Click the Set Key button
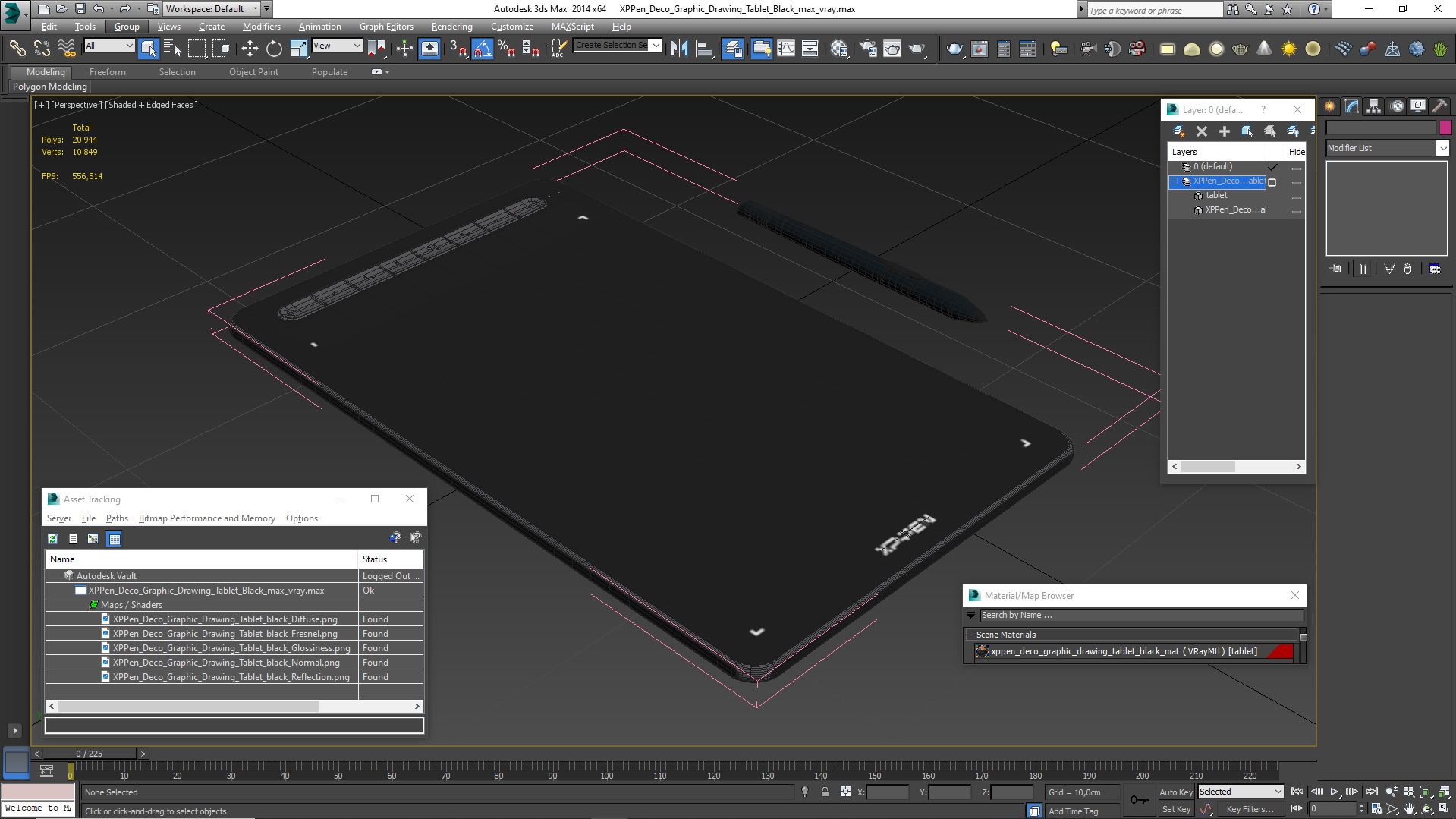 click(x=1176, y=809)
